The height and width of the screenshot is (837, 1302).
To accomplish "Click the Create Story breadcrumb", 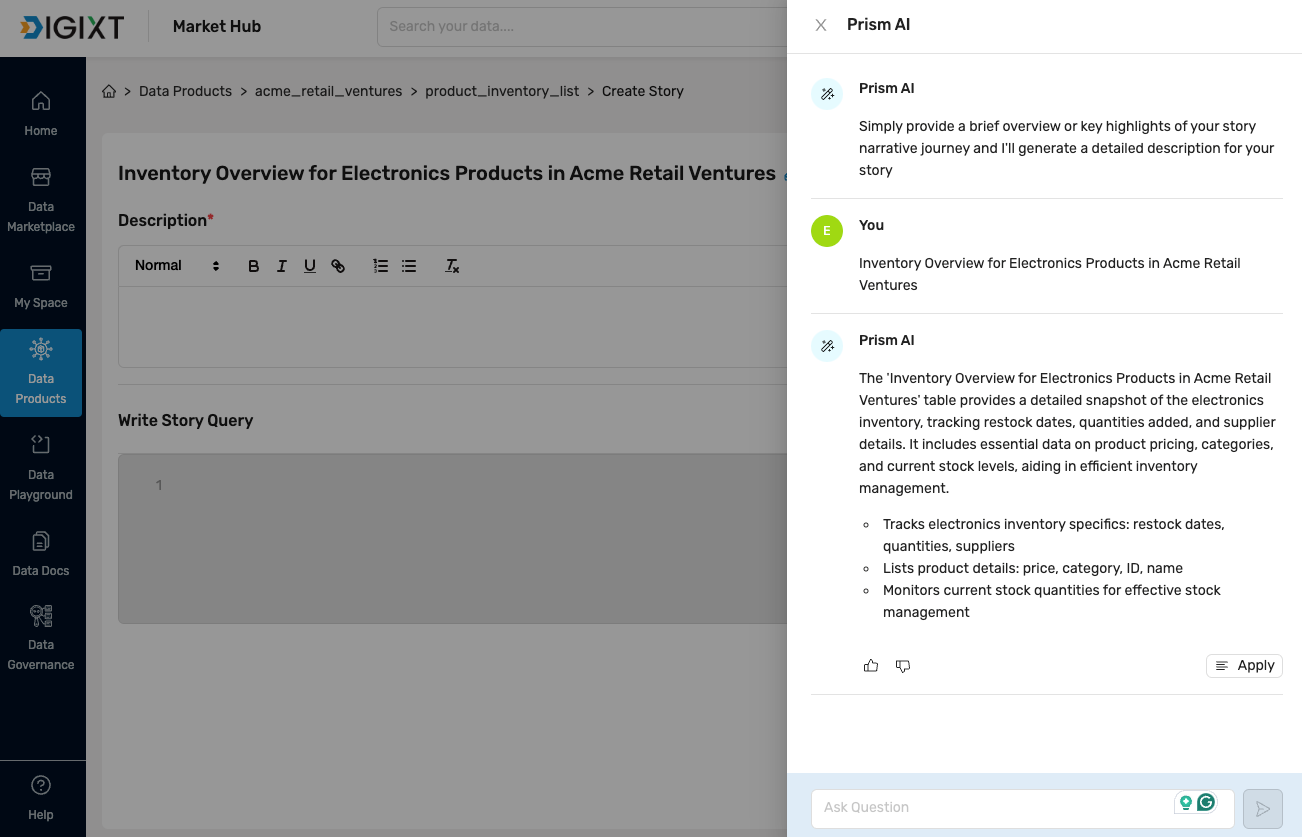I will pyautogui.click(x=643, y=91).
